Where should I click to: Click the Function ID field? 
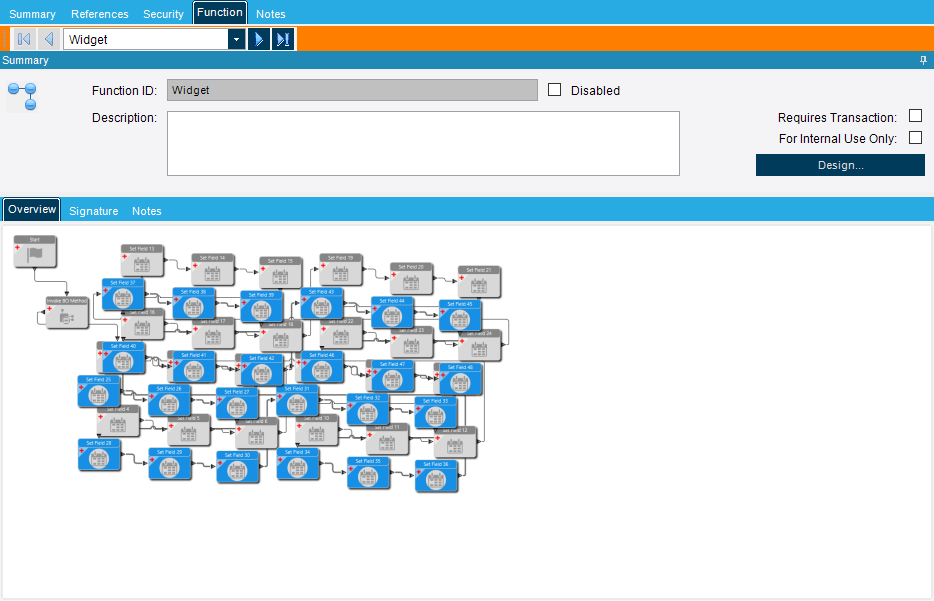pyautogui.click(x=352, y=90)
